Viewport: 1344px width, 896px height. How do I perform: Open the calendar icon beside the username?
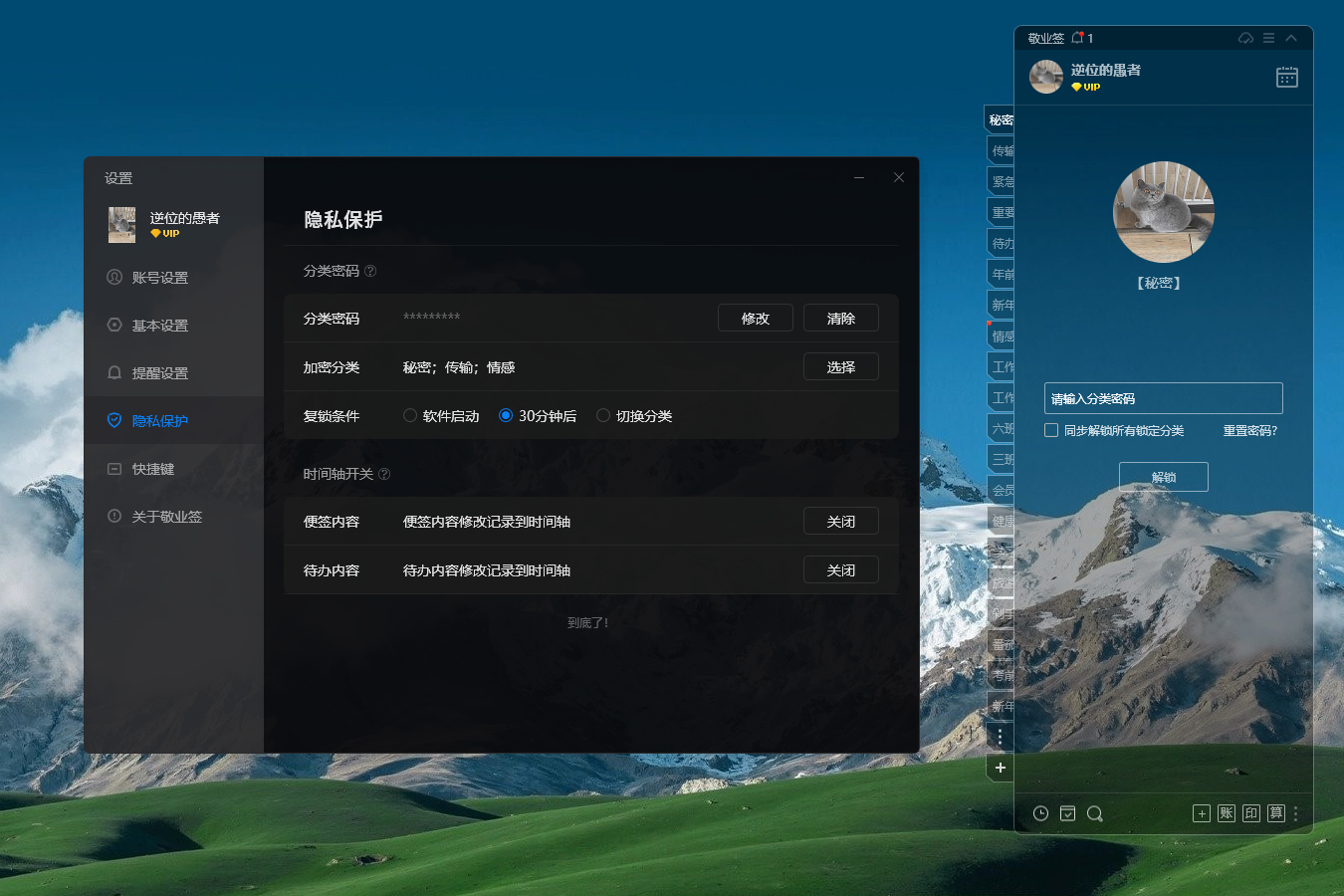click(x=1286, y=77)
